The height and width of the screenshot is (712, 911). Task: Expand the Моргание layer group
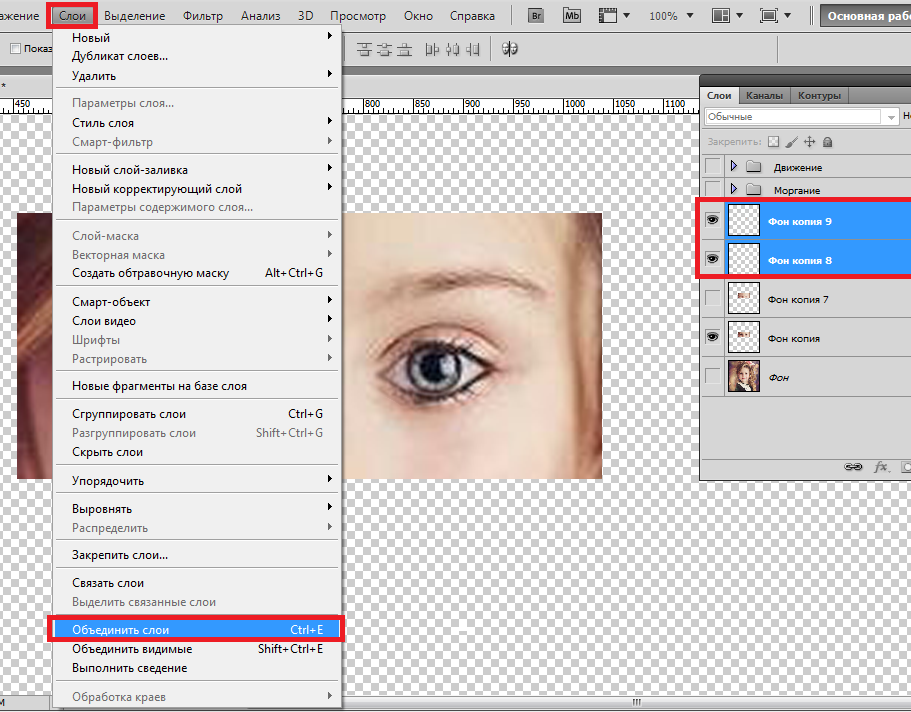736,189
